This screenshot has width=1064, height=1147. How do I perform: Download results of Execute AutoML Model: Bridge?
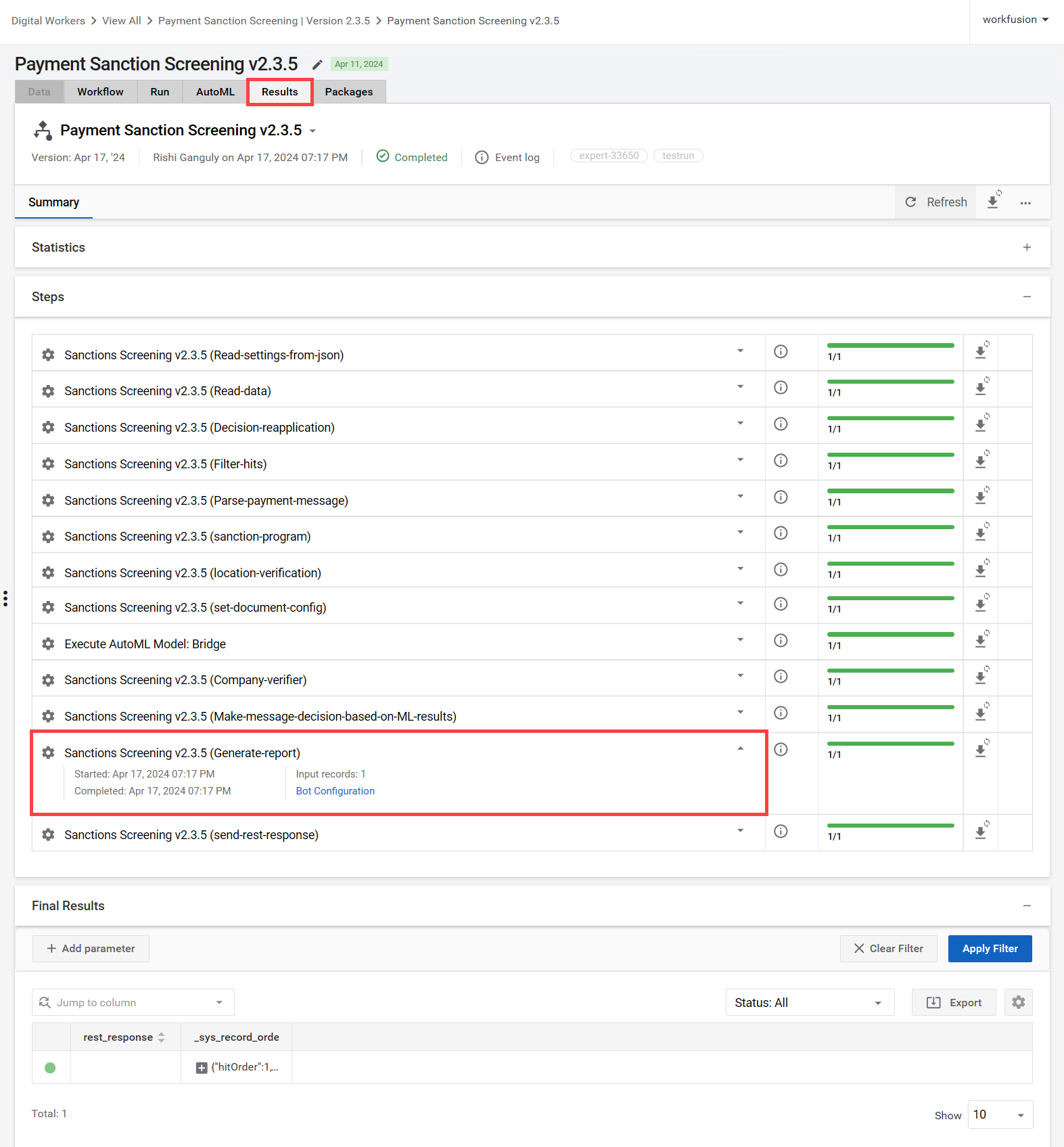click(981, 639)
